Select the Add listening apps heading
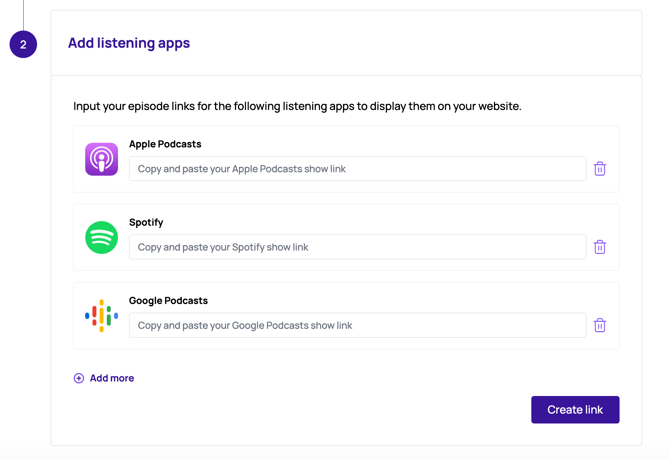This screenshot has height=459, width=670. coord(129,43)
